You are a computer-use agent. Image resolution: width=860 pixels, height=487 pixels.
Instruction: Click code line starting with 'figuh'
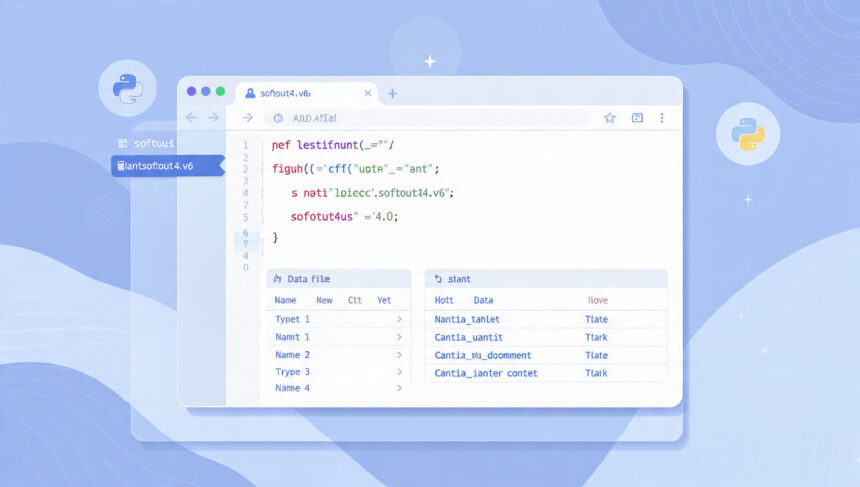point(355,169)
